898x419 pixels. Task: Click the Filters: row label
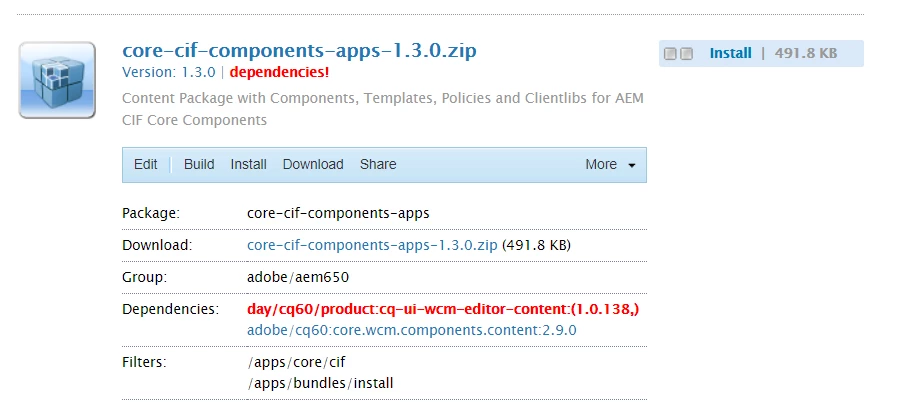coord(144,362)
